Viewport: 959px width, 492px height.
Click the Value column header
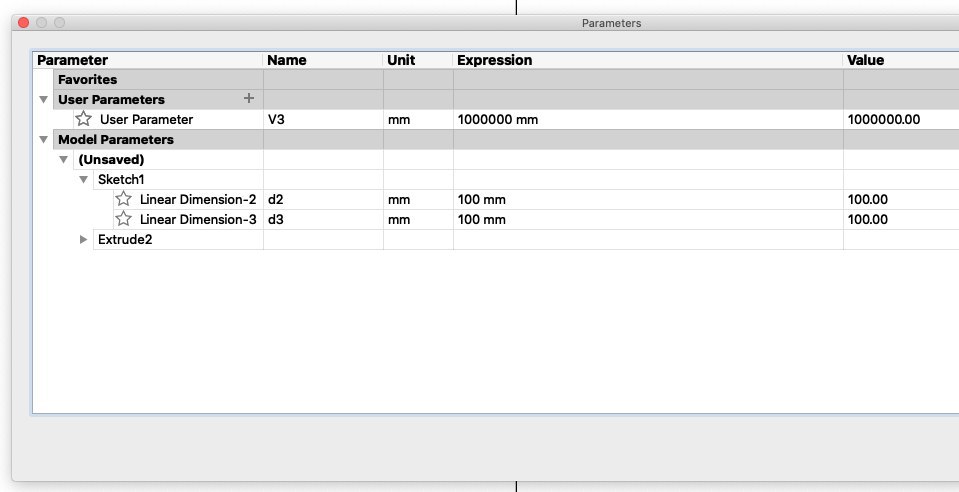[x=901, y=60]
